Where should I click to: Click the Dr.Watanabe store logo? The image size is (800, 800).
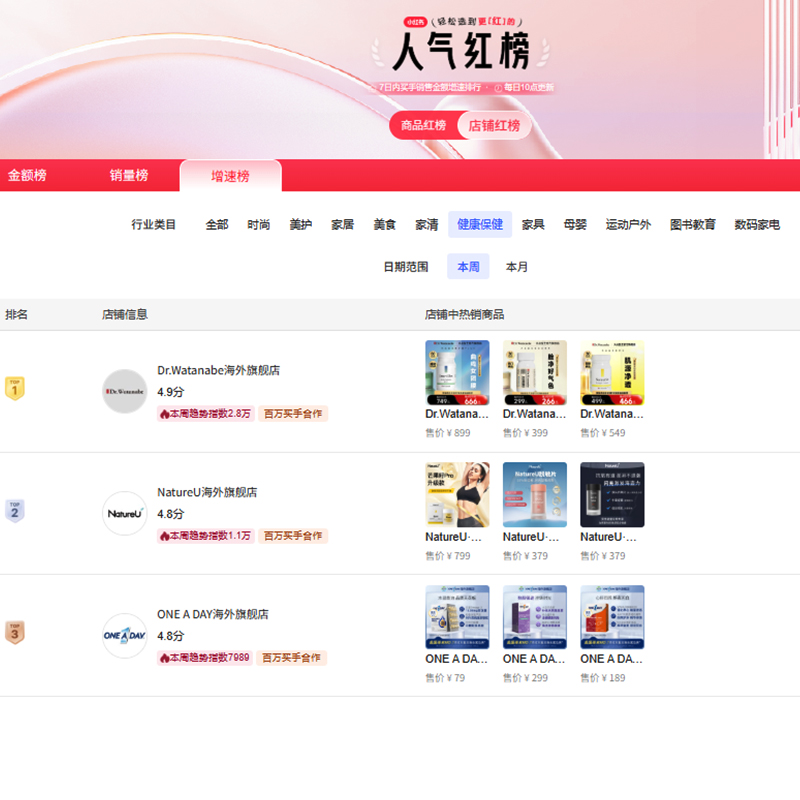[x=125, y=391]
